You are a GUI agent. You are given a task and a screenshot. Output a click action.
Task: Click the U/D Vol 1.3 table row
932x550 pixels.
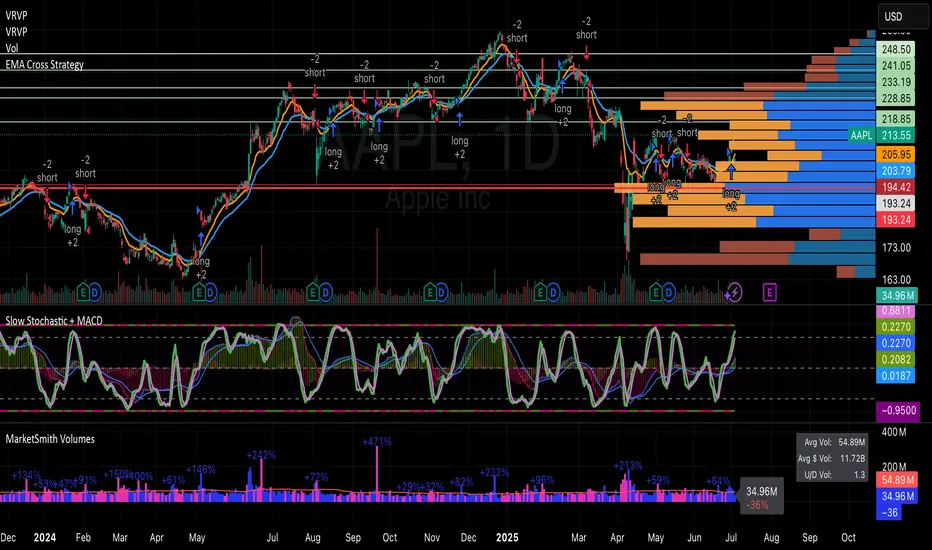[x=832, y=474]
